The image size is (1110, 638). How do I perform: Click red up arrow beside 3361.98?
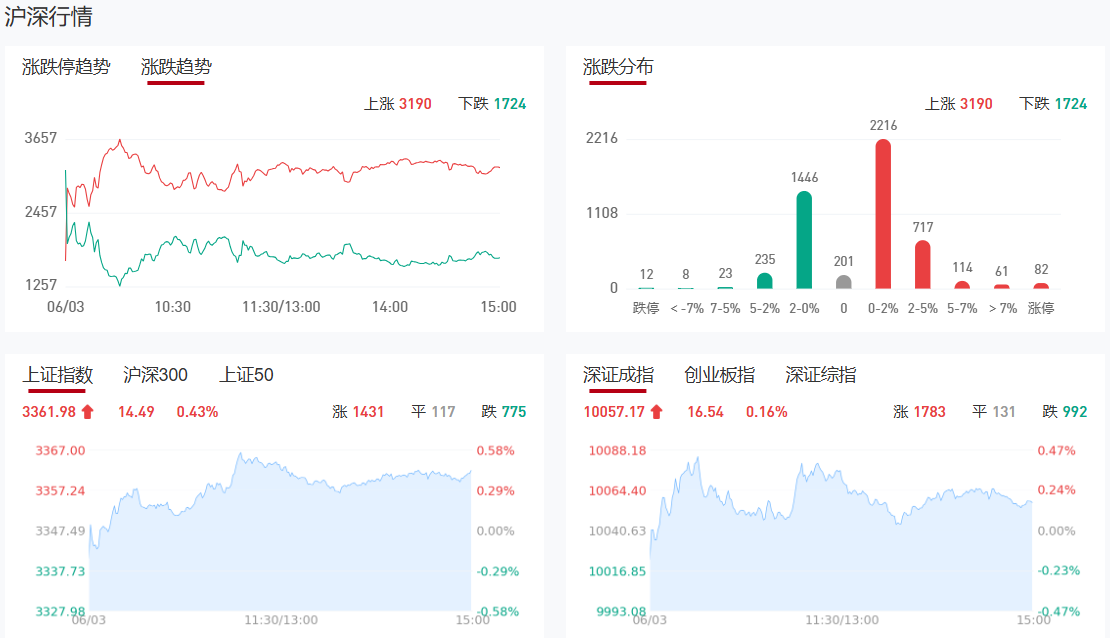87,411
